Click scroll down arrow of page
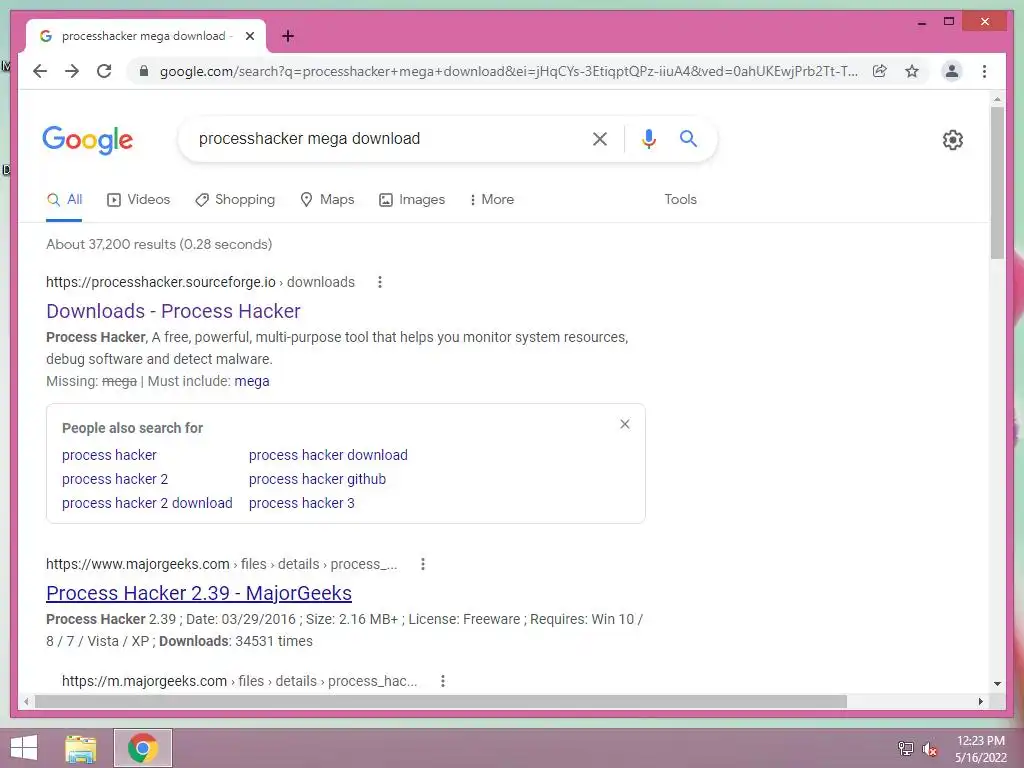Viewport: 1024px width, 768px height. pyautogui.click(x=997, y=684)
